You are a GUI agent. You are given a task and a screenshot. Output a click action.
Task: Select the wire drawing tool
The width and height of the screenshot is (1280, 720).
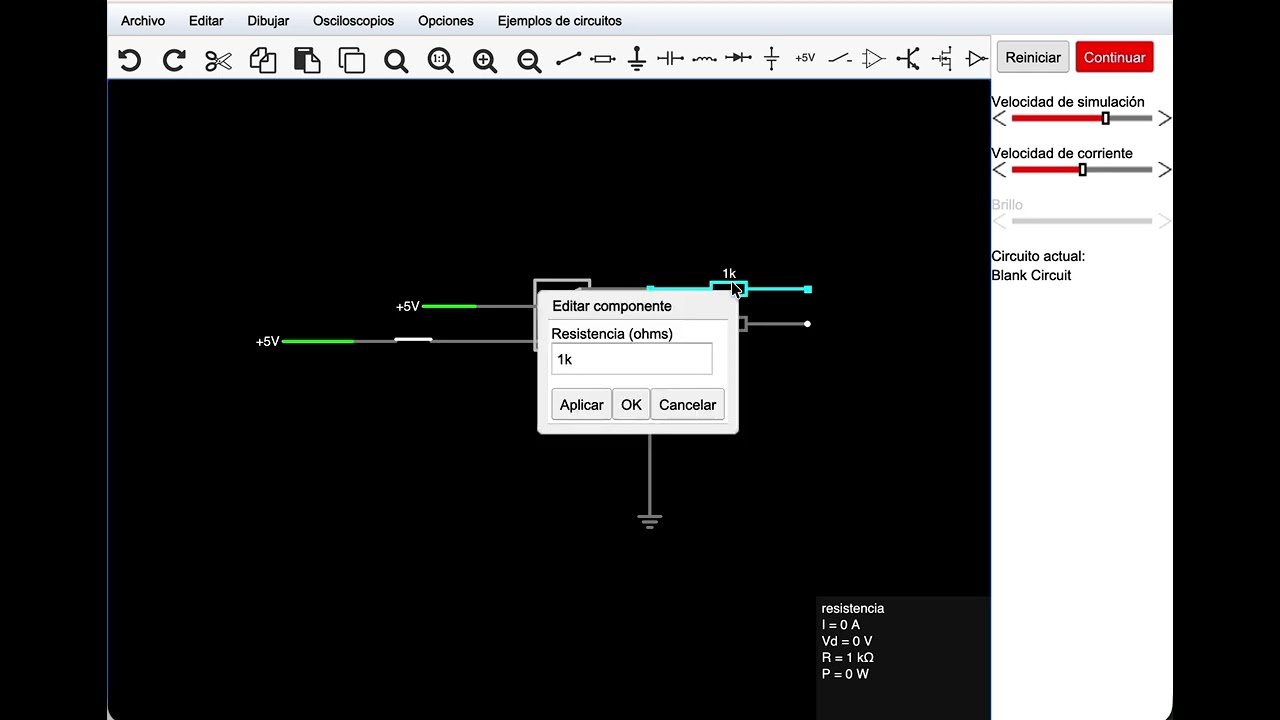point(568,59)
